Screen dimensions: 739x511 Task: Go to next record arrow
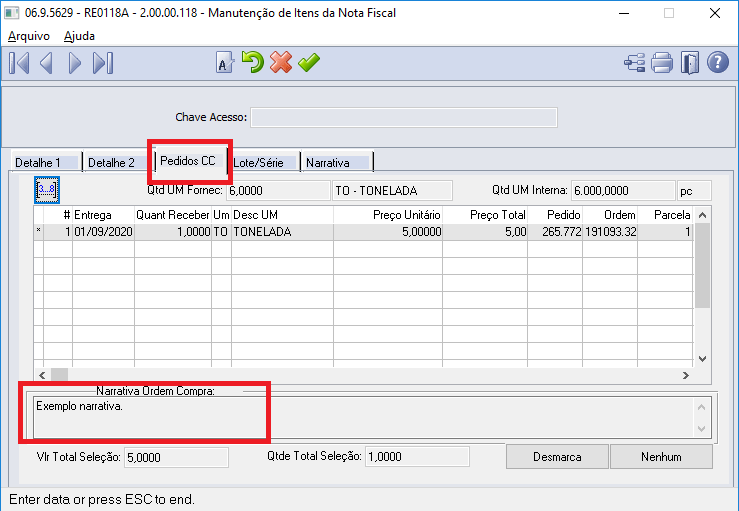click(74, 63)
